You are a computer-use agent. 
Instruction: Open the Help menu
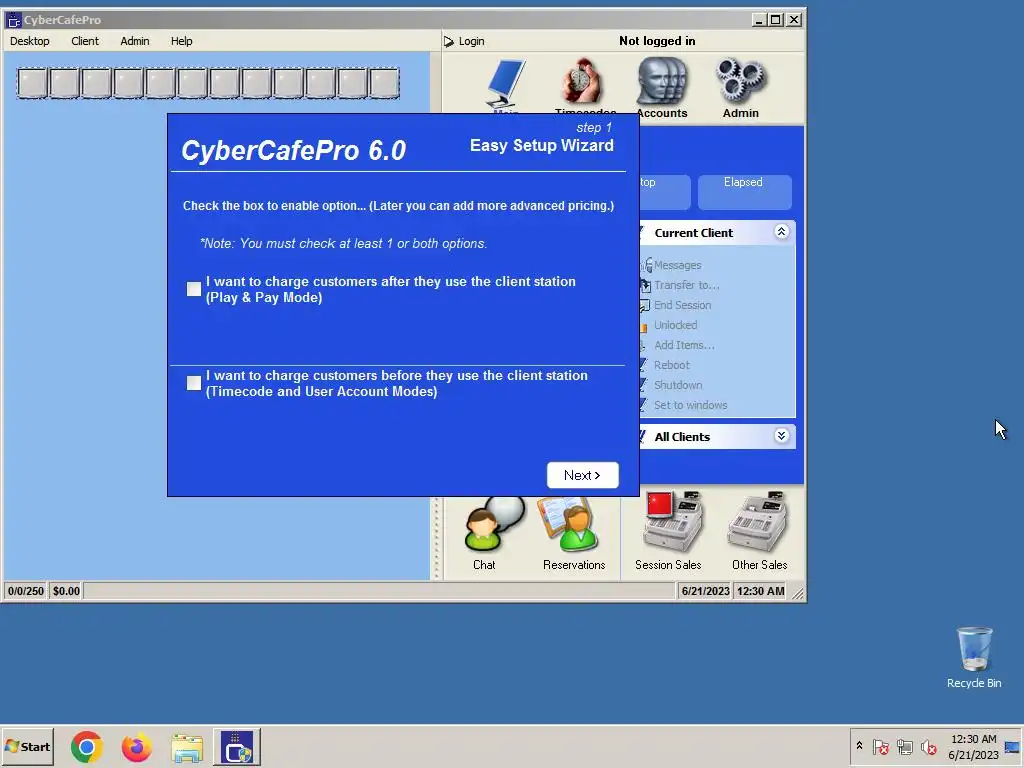[x=182, y=41]
